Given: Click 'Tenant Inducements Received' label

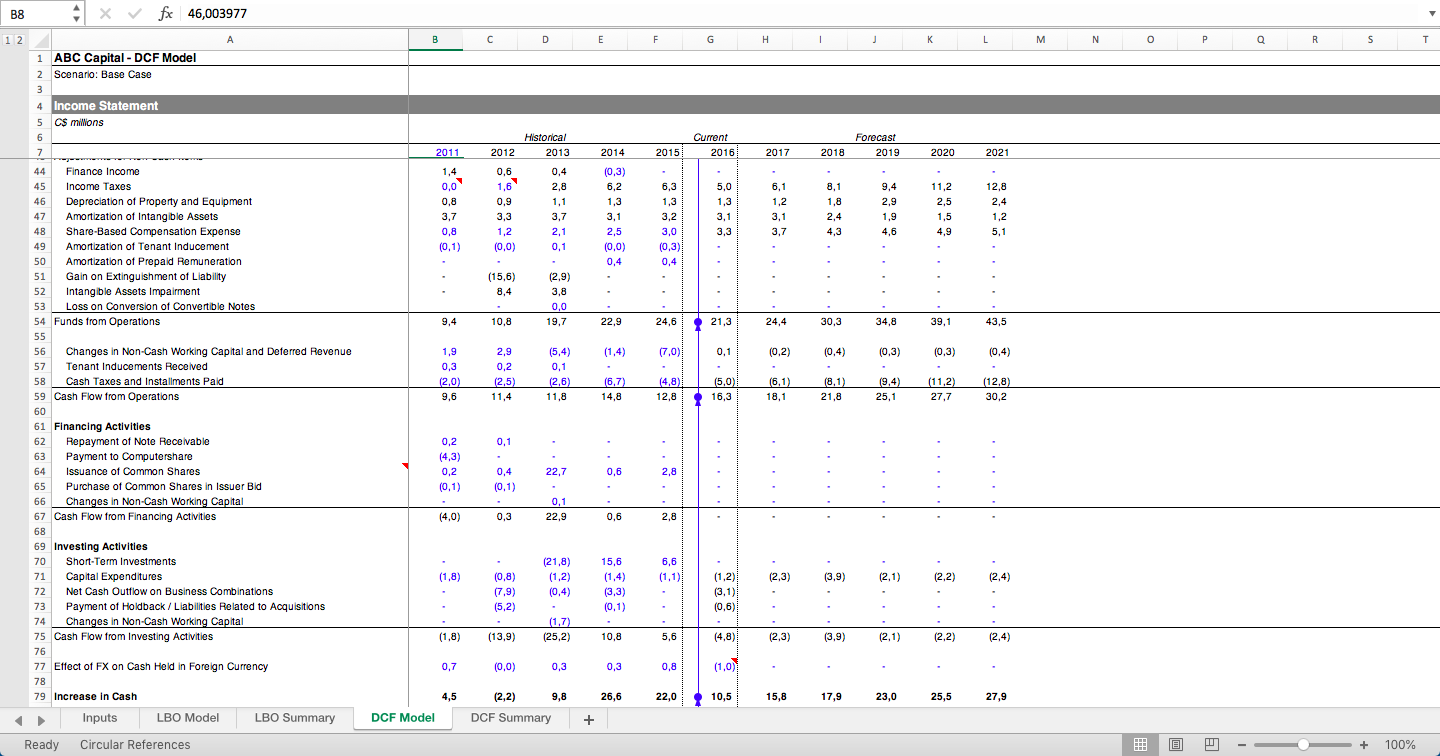Looking at the screenshot, I should tap(136, 367).
